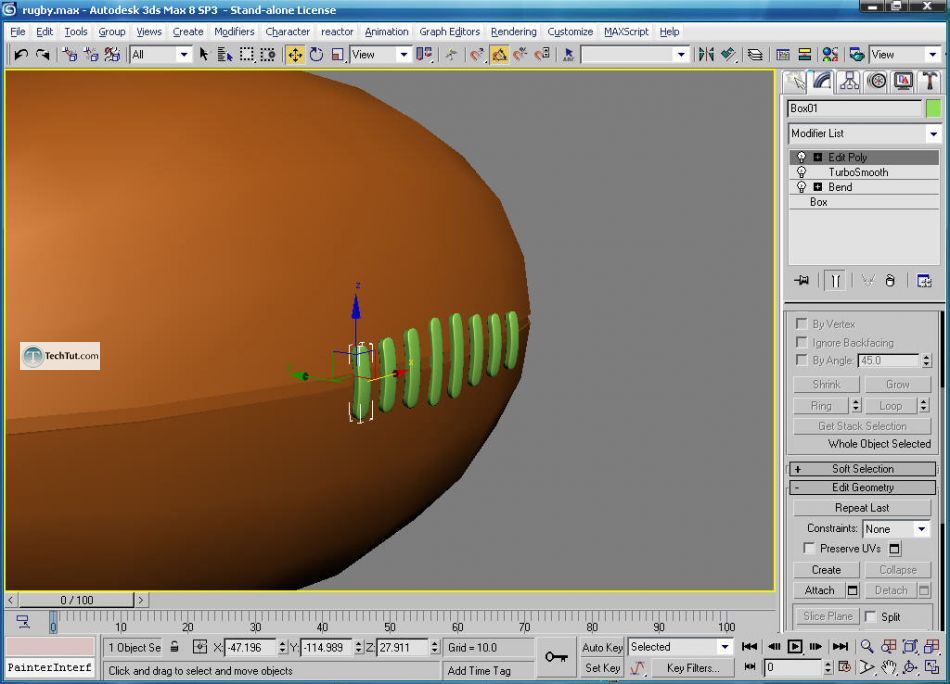Toggle Auto Key mode
The image size is (950, 684).
(602, 647)
